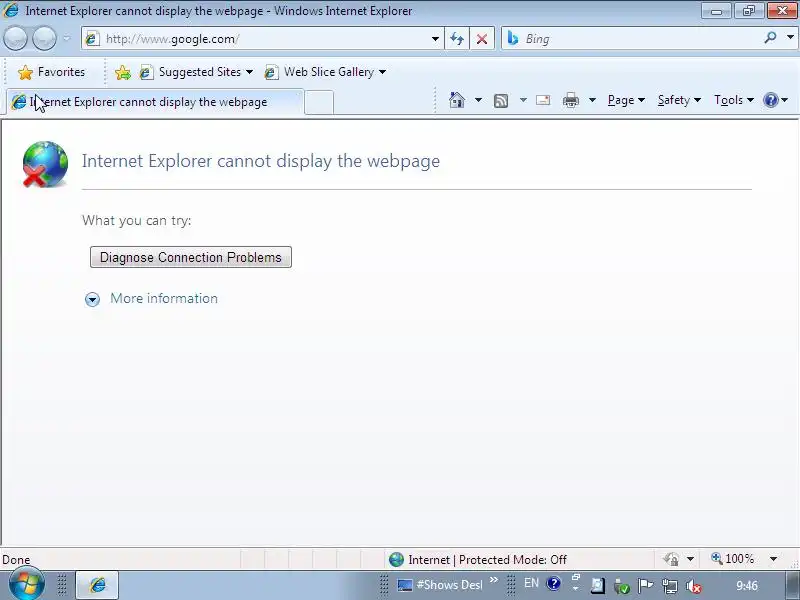Click the network connection tray icon
The width and height of the screenshot is (800, 600).
(669, 586)
